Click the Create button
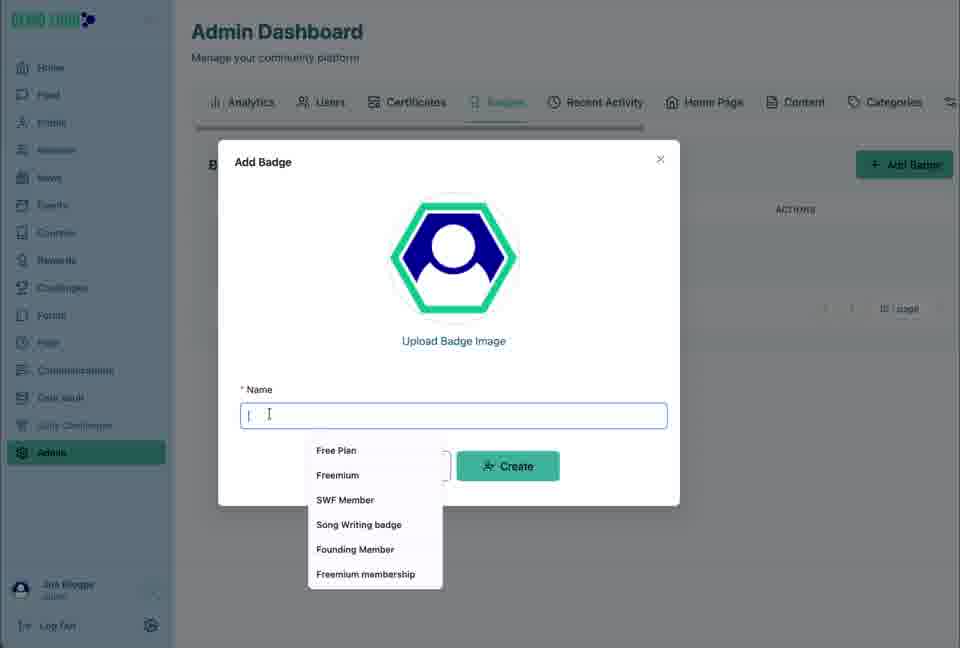This screenshot has height=648, width=960. pyautogui.click(x=508, y=466)
